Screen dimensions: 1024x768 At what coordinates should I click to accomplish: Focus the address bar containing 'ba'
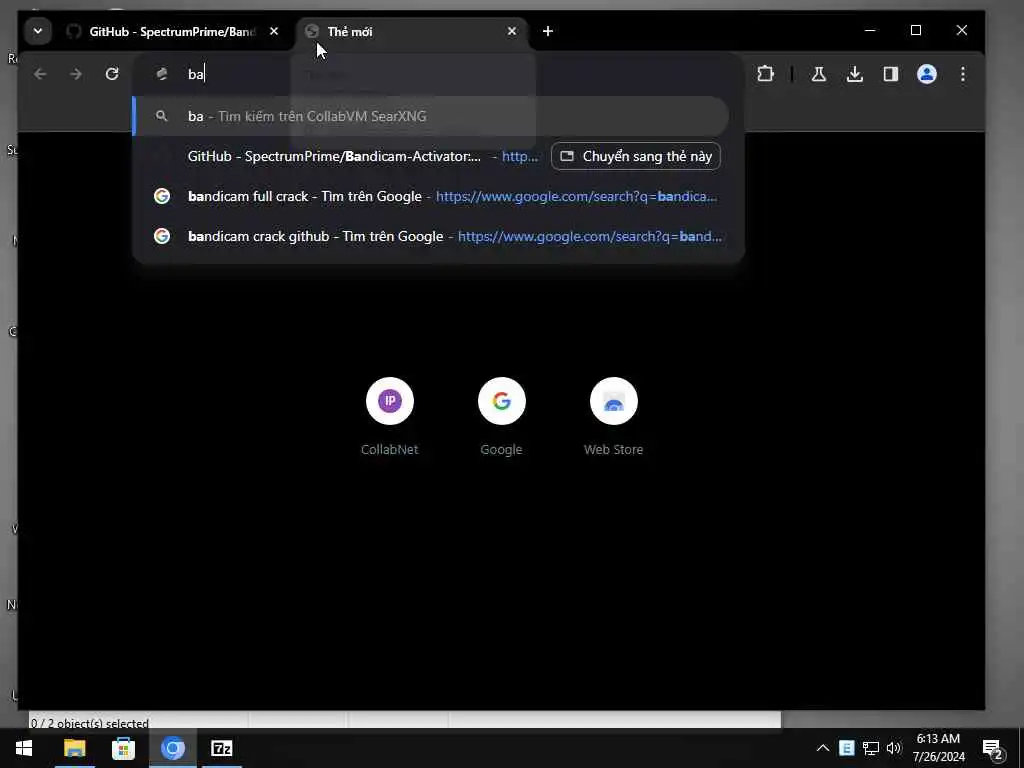(x=438, y=74)
